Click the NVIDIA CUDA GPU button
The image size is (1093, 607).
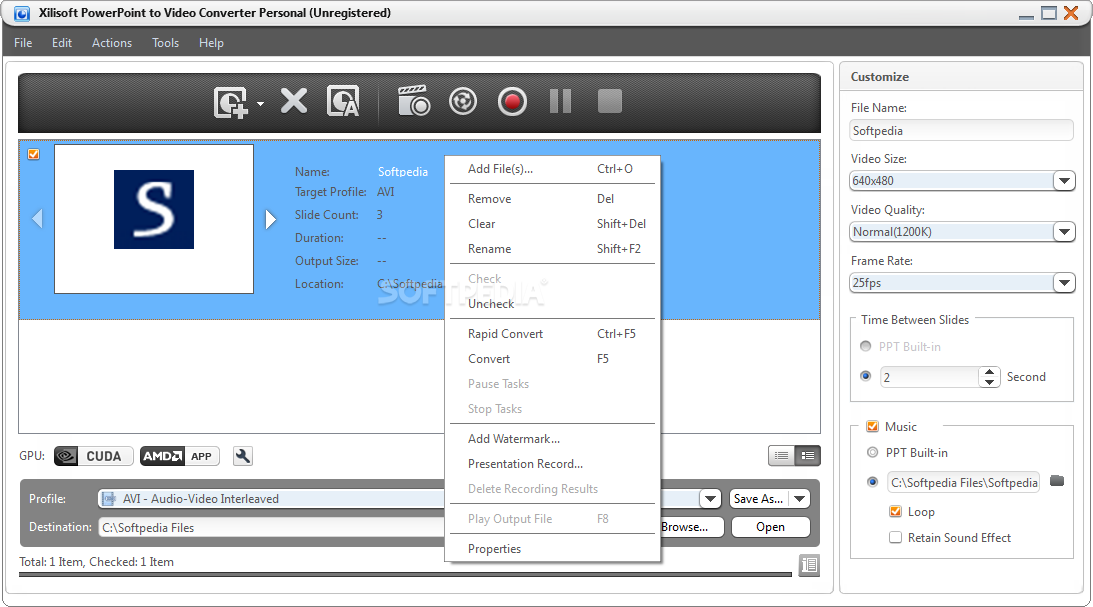click(93, 456)
